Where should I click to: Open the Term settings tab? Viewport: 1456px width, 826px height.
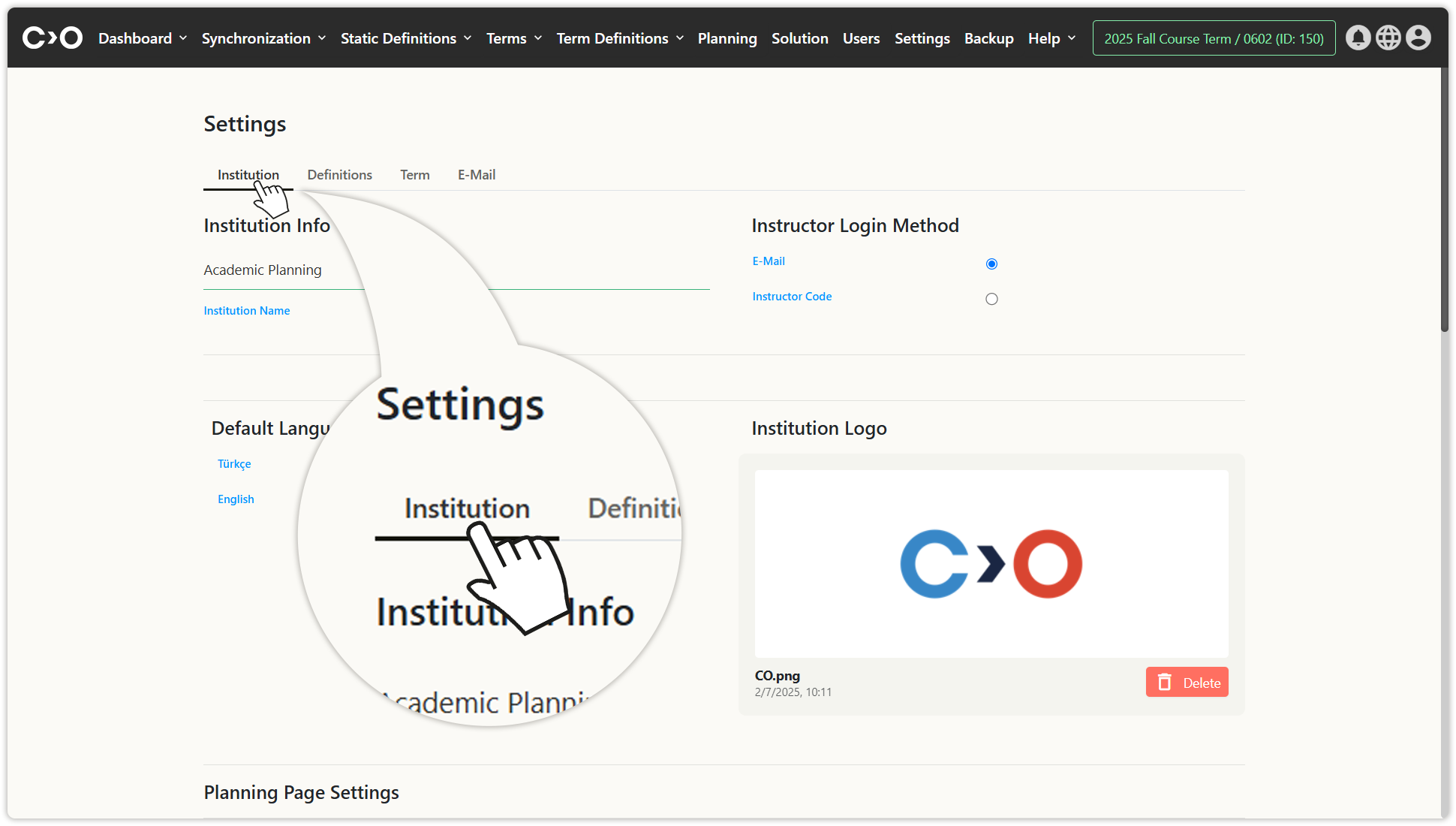click(x=414, y=174)
